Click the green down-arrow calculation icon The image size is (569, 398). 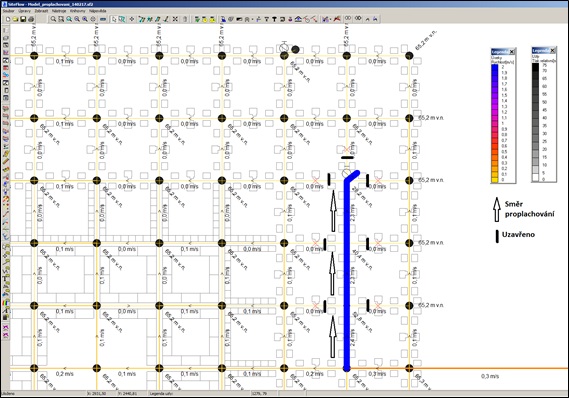[197, 19]
